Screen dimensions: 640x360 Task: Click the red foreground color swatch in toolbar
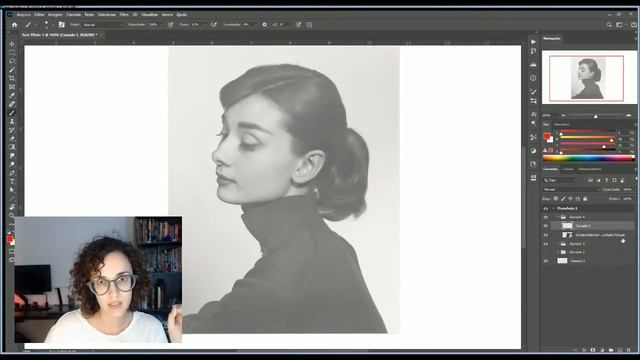(9, 239)
